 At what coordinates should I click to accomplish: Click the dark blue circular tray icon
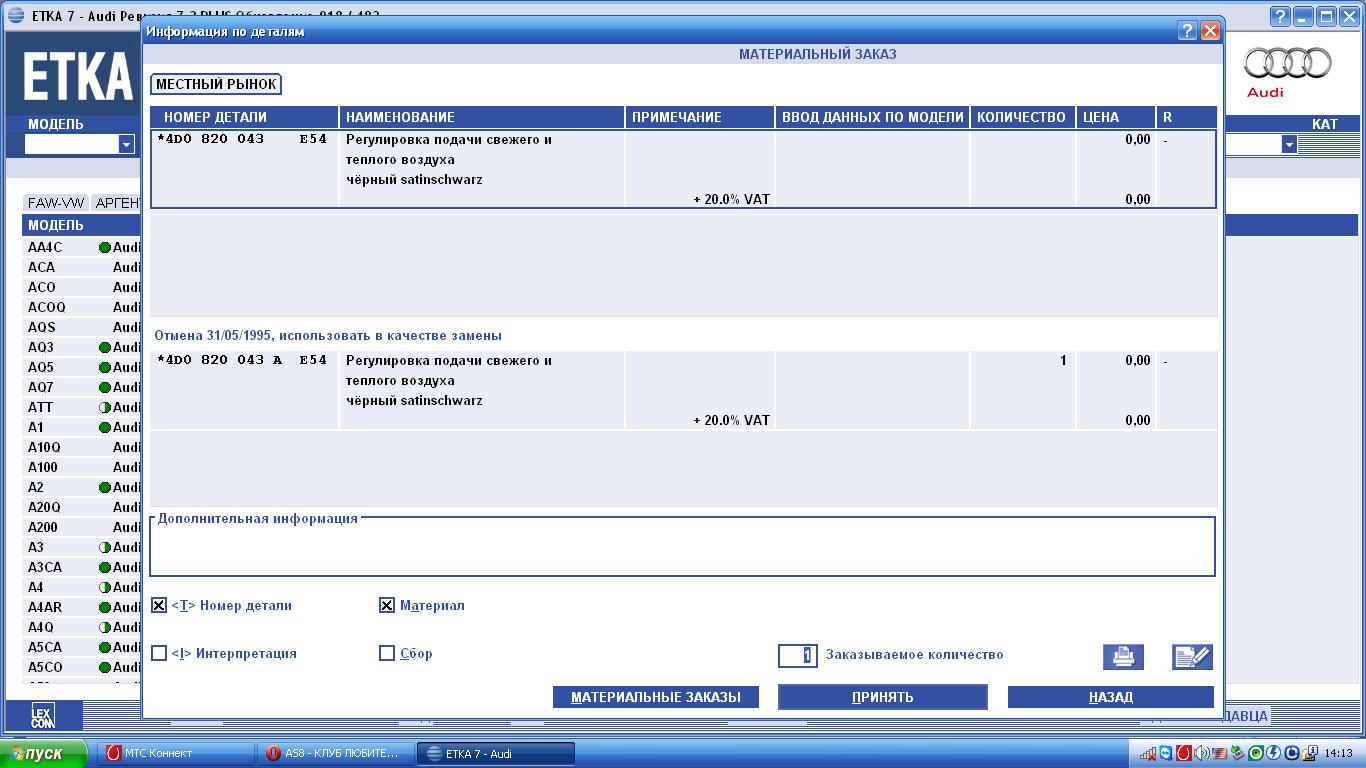pos(1291,753)
